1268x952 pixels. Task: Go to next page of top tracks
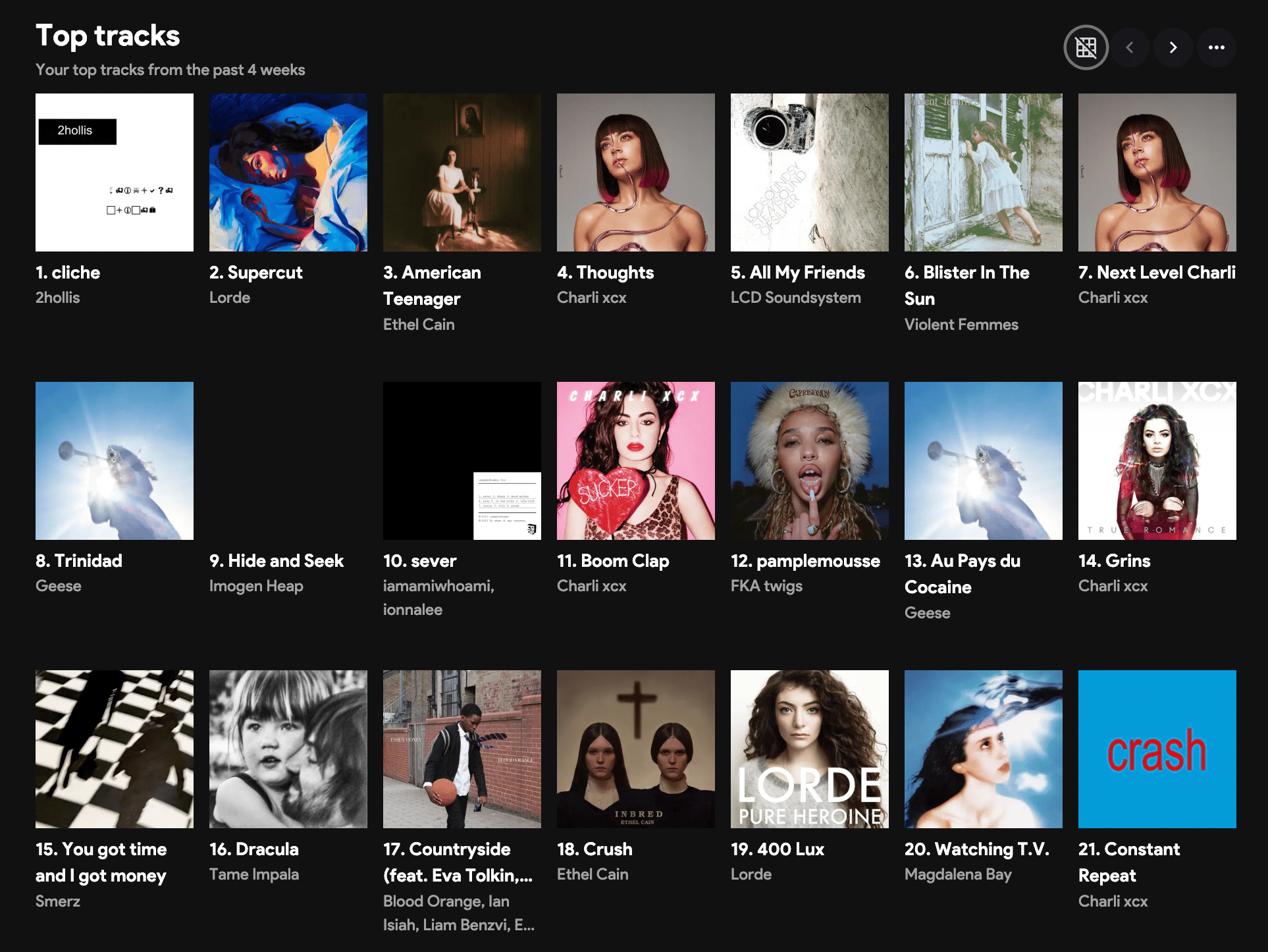click(1173, 47)
